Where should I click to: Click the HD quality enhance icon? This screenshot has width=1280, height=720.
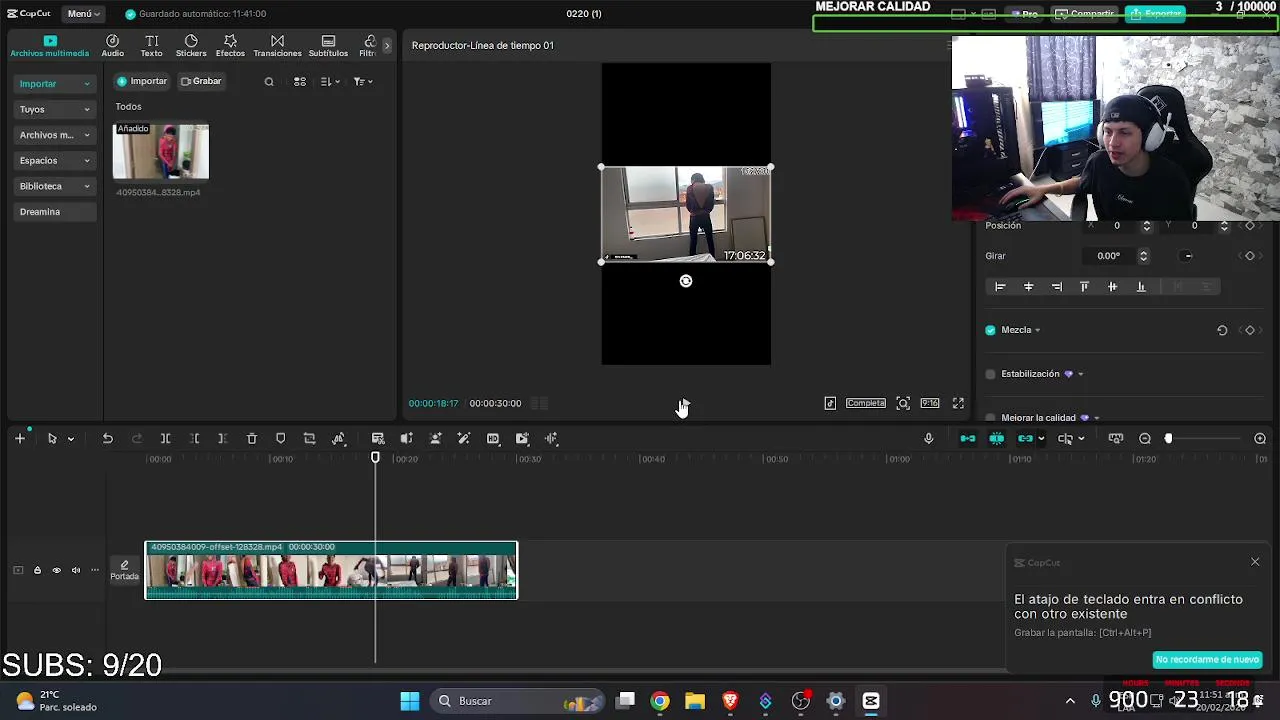click(493, 439)
